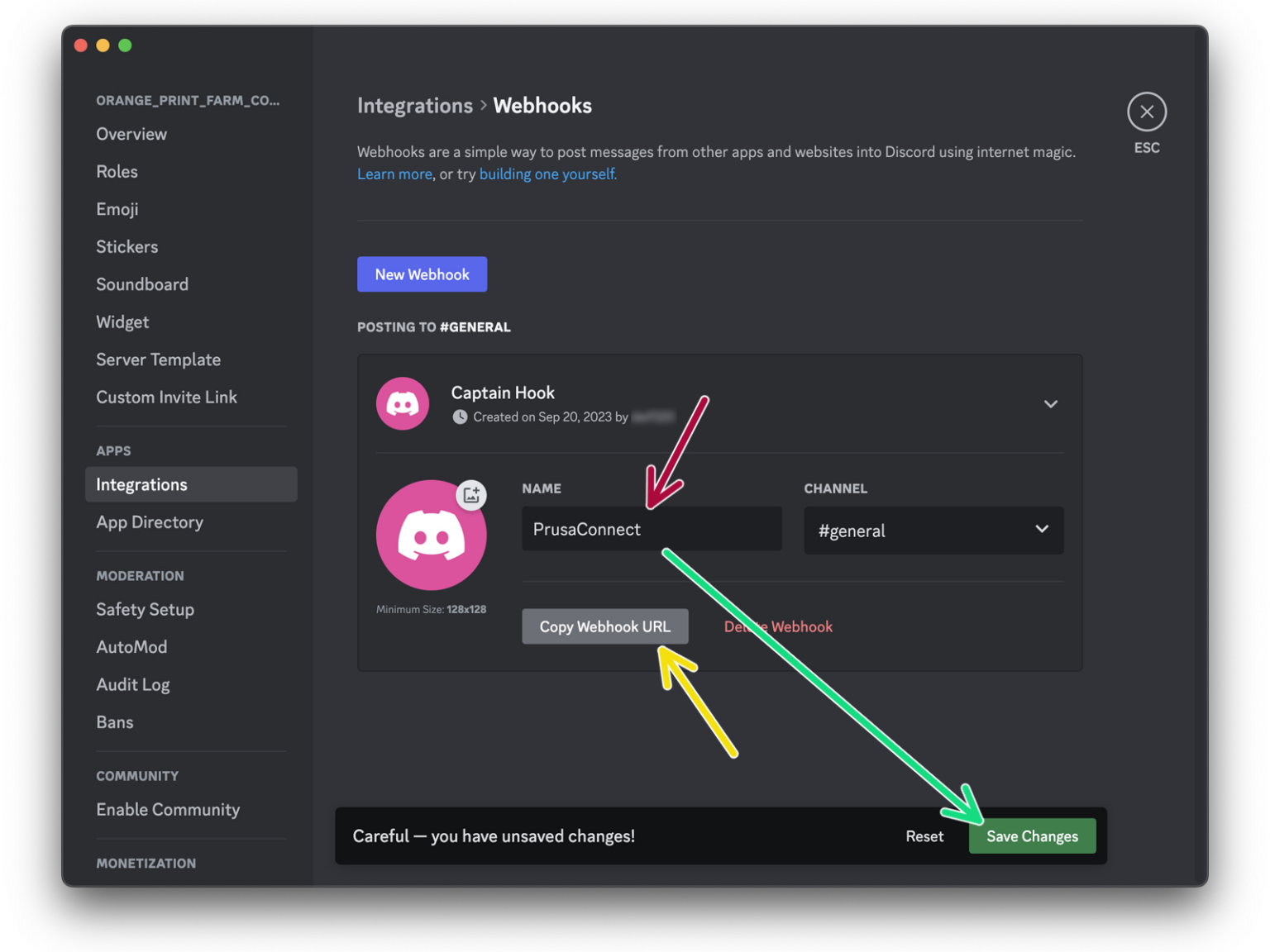Screen dimensions: 1270x952
Task: Open the 'building one yourself' link
Action: pyautogui.click(x=547, y=174)
